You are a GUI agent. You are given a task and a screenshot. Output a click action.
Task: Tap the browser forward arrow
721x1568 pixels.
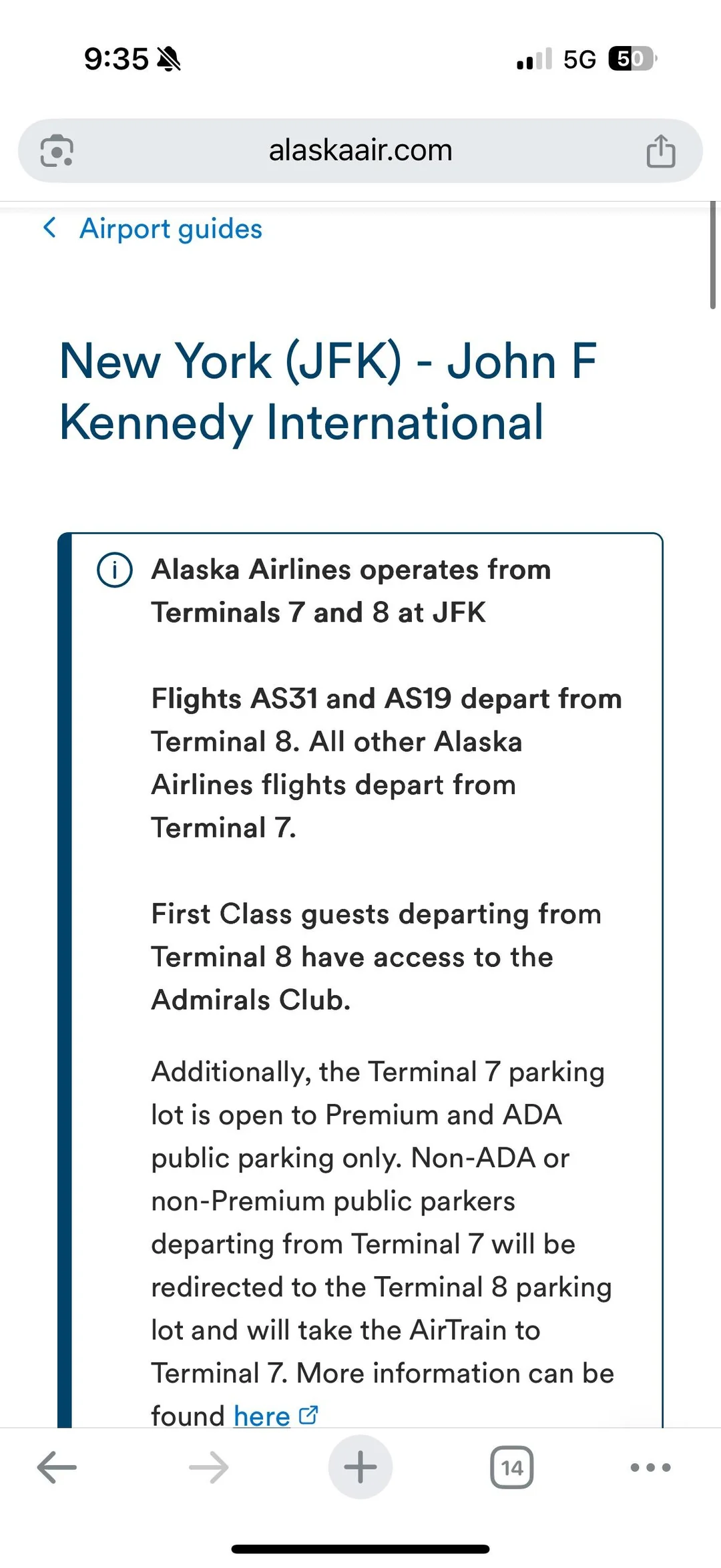pyautogui.click(x=209, y=1467)
